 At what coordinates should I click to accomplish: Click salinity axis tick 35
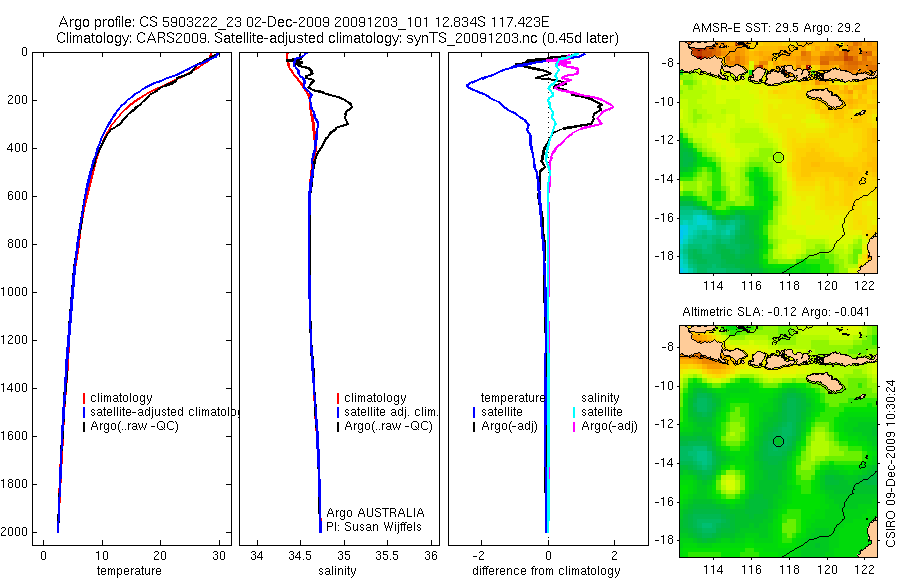click(x=343, y=556)
